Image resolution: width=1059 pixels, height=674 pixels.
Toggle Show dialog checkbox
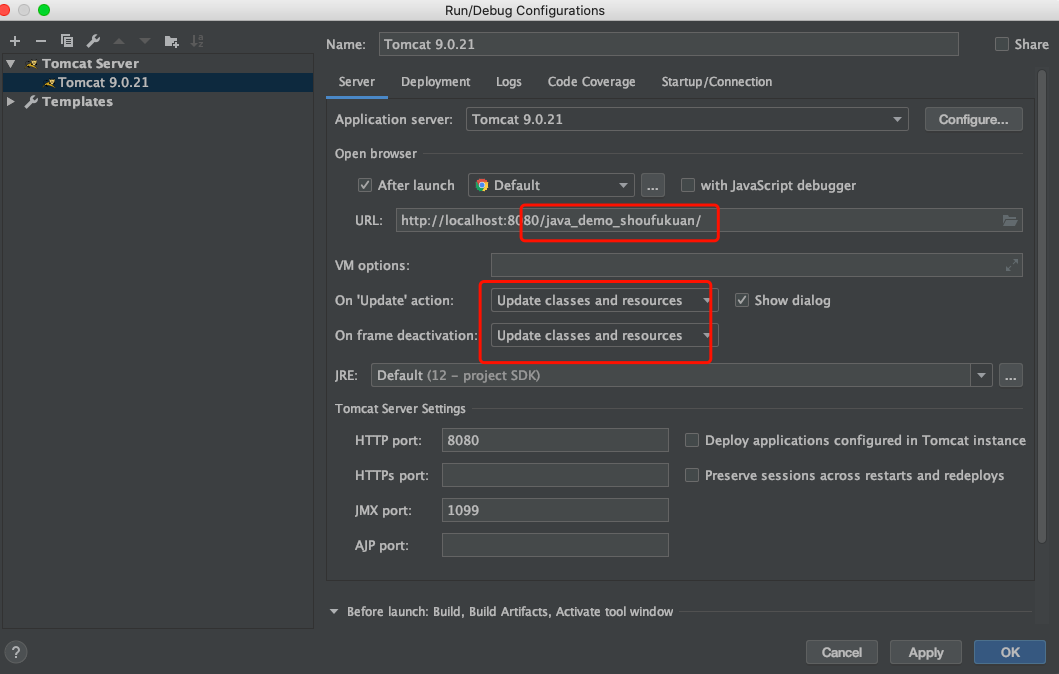pos(742,301)
